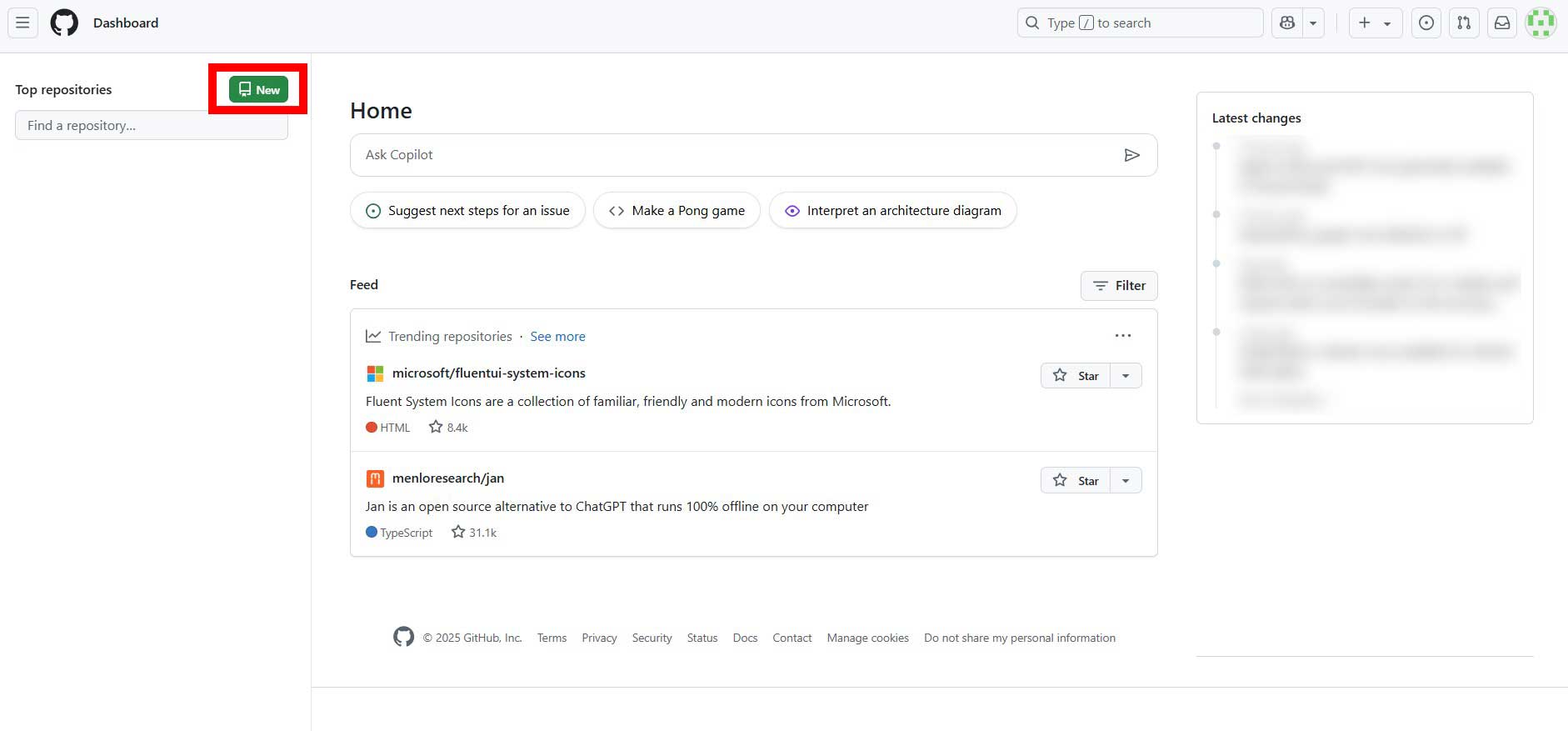Open the Pull requests icon
This screenshot has height=731, width=1568.
[x=1464, y=23]
